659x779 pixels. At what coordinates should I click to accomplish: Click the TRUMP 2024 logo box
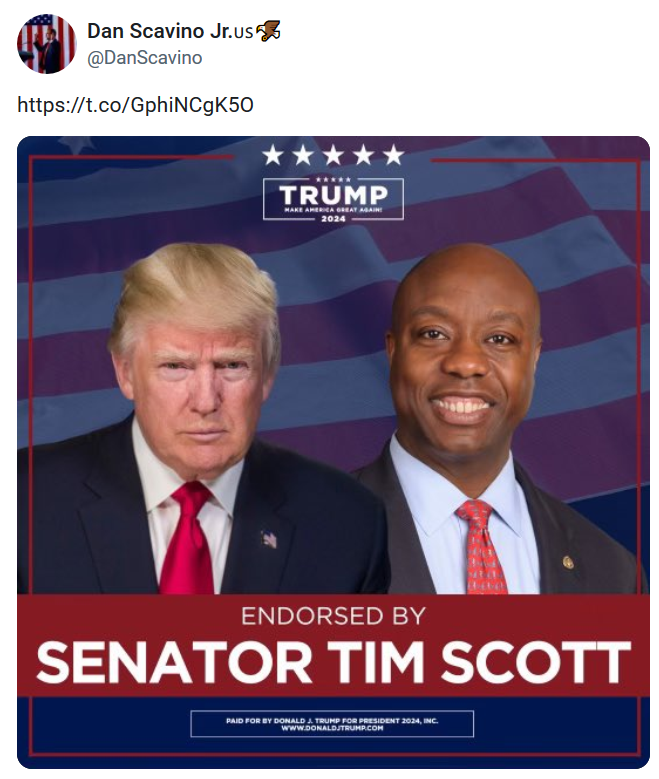click(x=333, y=199)
